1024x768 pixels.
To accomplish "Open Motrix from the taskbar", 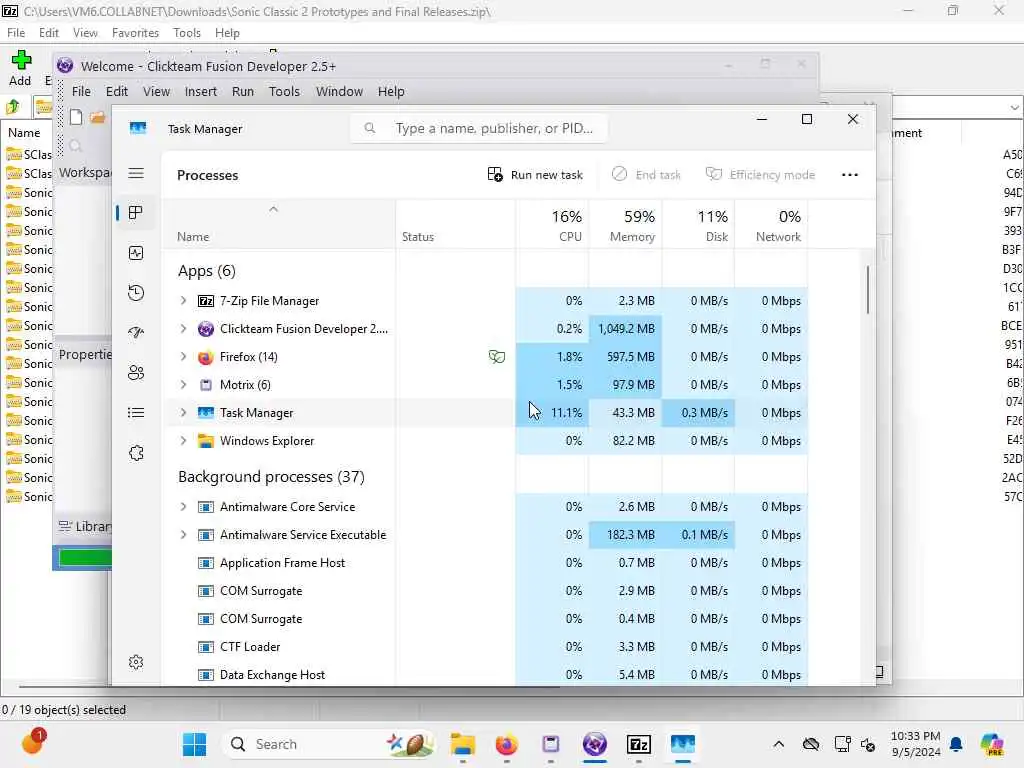I will tap(551, 744).
